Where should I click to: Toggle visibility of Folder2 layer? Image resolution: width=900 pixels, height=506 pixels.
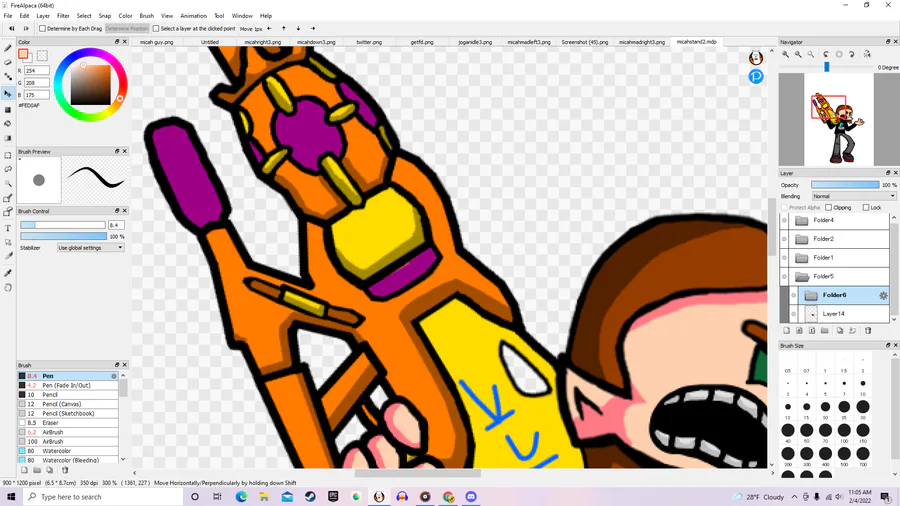784,239
